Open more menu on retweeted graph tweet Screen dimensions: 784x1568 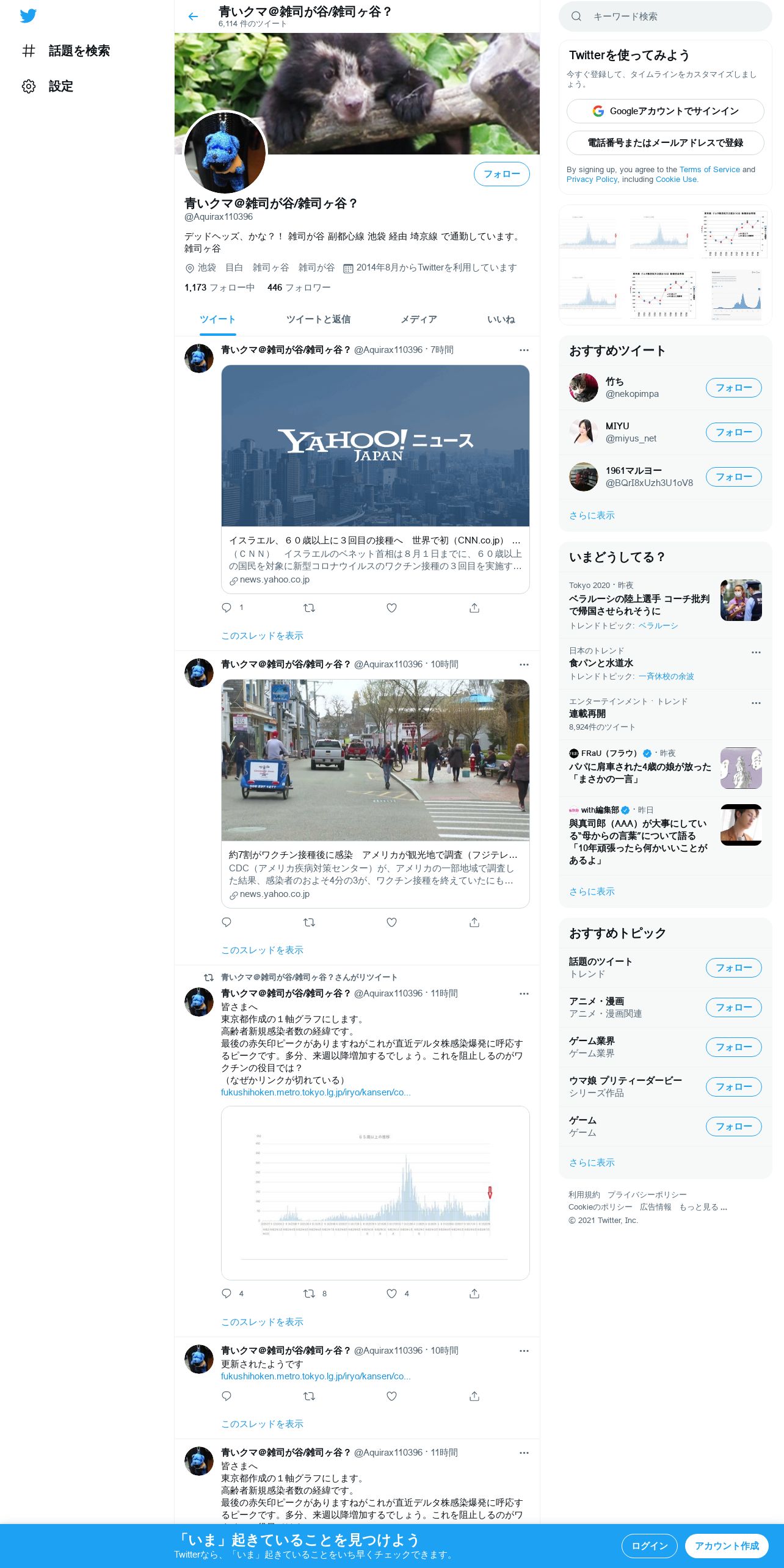524,993
